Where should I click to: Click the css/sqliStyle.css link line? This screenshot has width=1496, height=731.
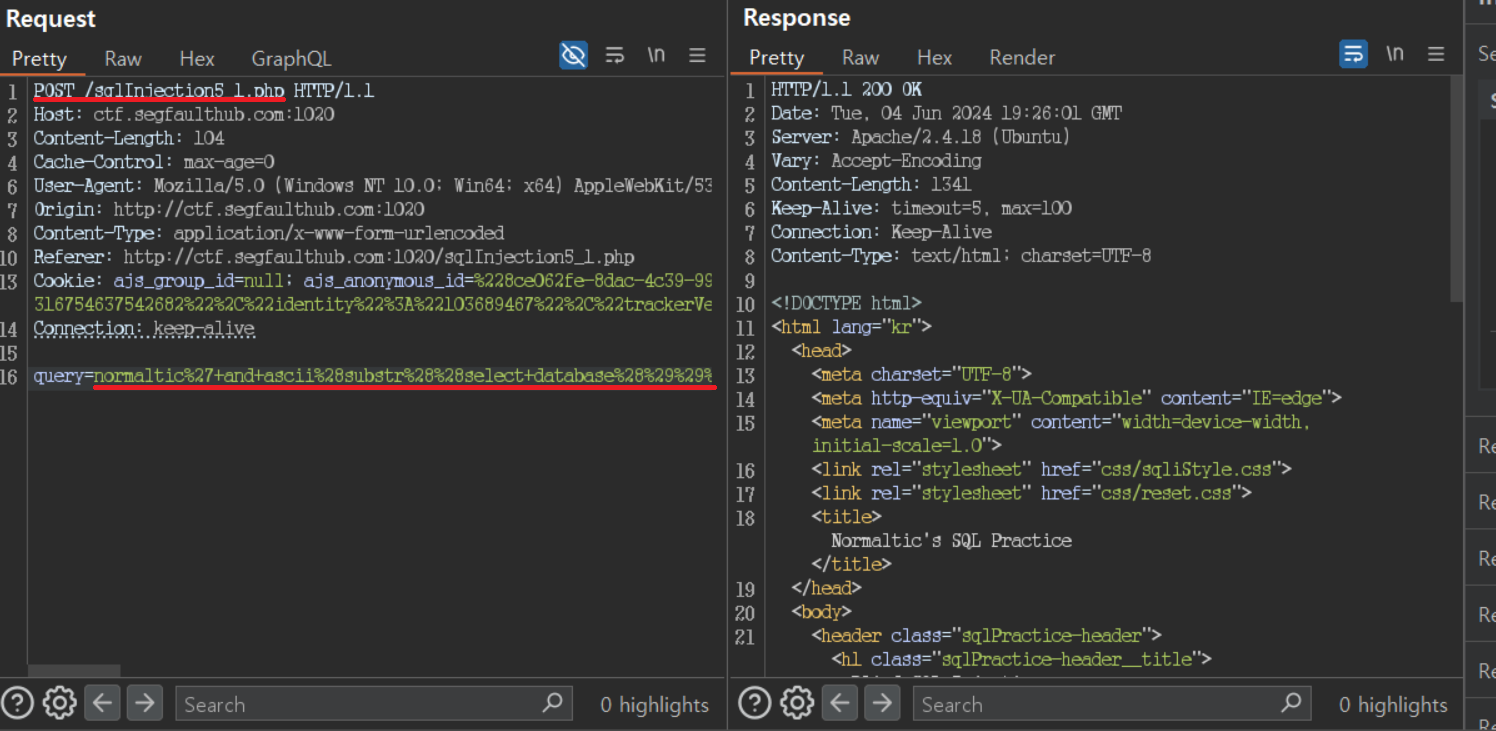[1052, 469]
